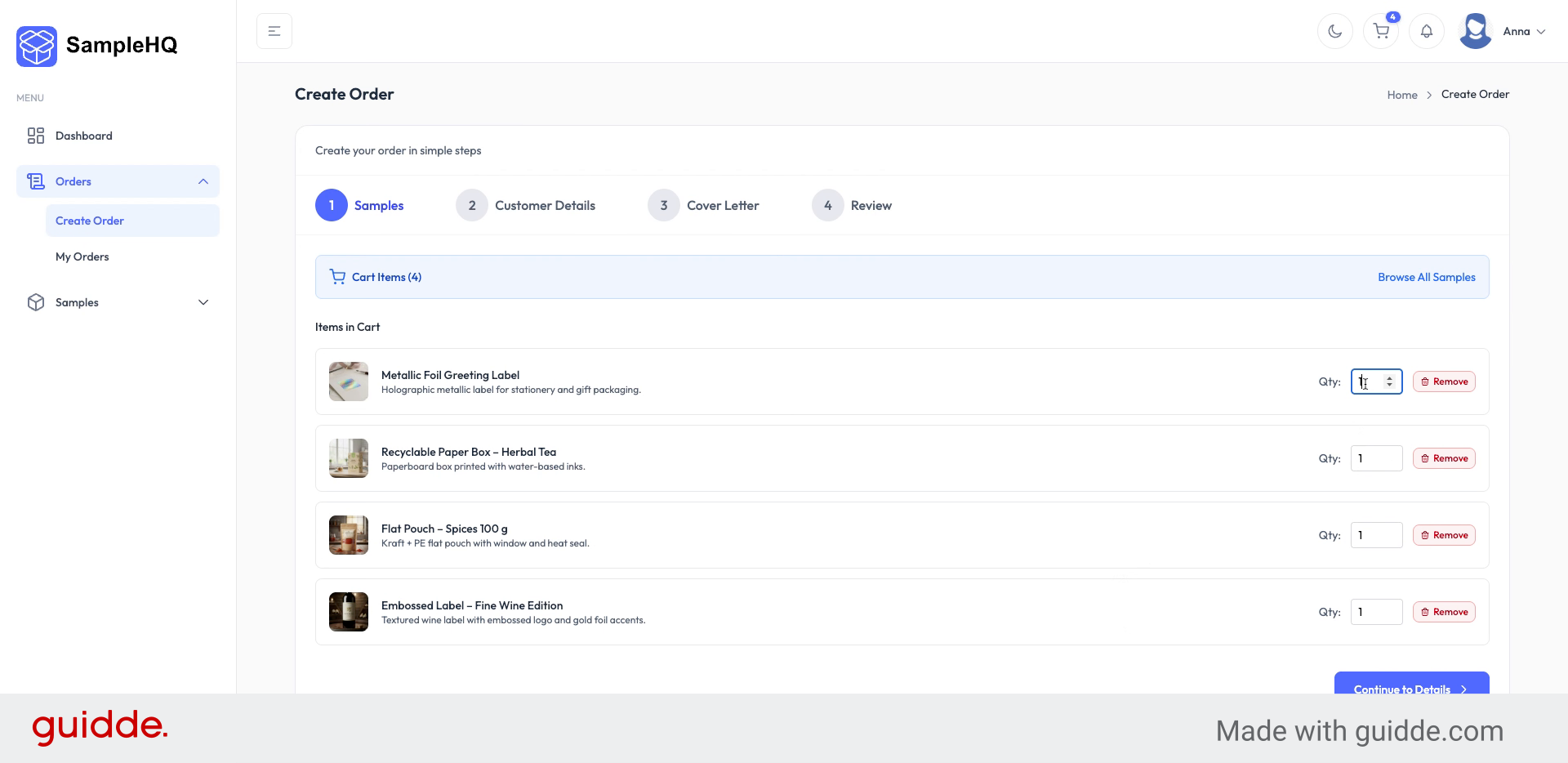This screenshot has height=763, width=1568.
Task: Focus quantity field for Recyclable Paper Box
Action: (1375, 458)
